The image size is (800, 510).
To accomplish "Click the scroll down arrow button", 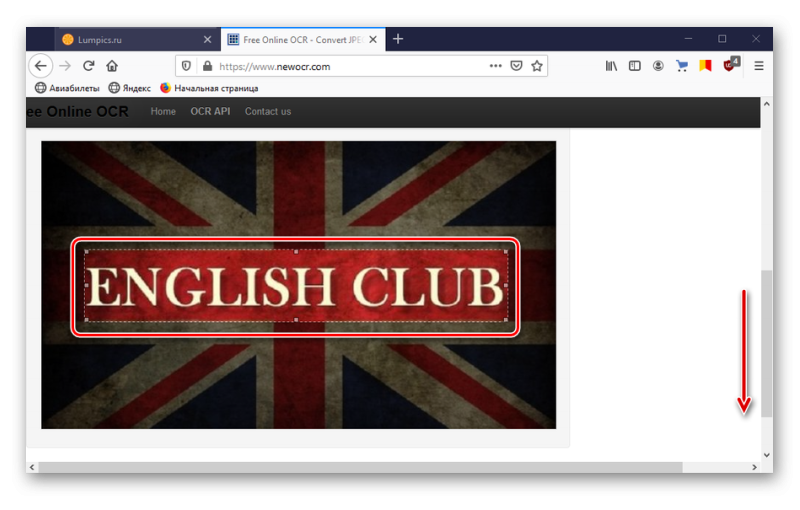I will tap(766, 454).
